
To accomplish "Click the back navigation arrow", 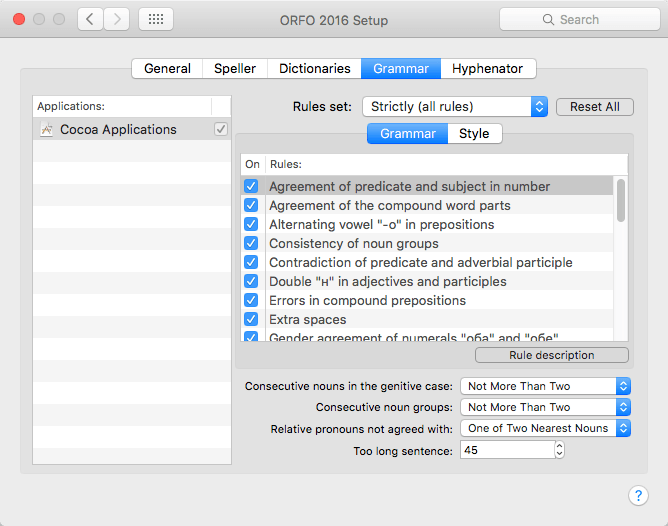I will click(90, 19).
